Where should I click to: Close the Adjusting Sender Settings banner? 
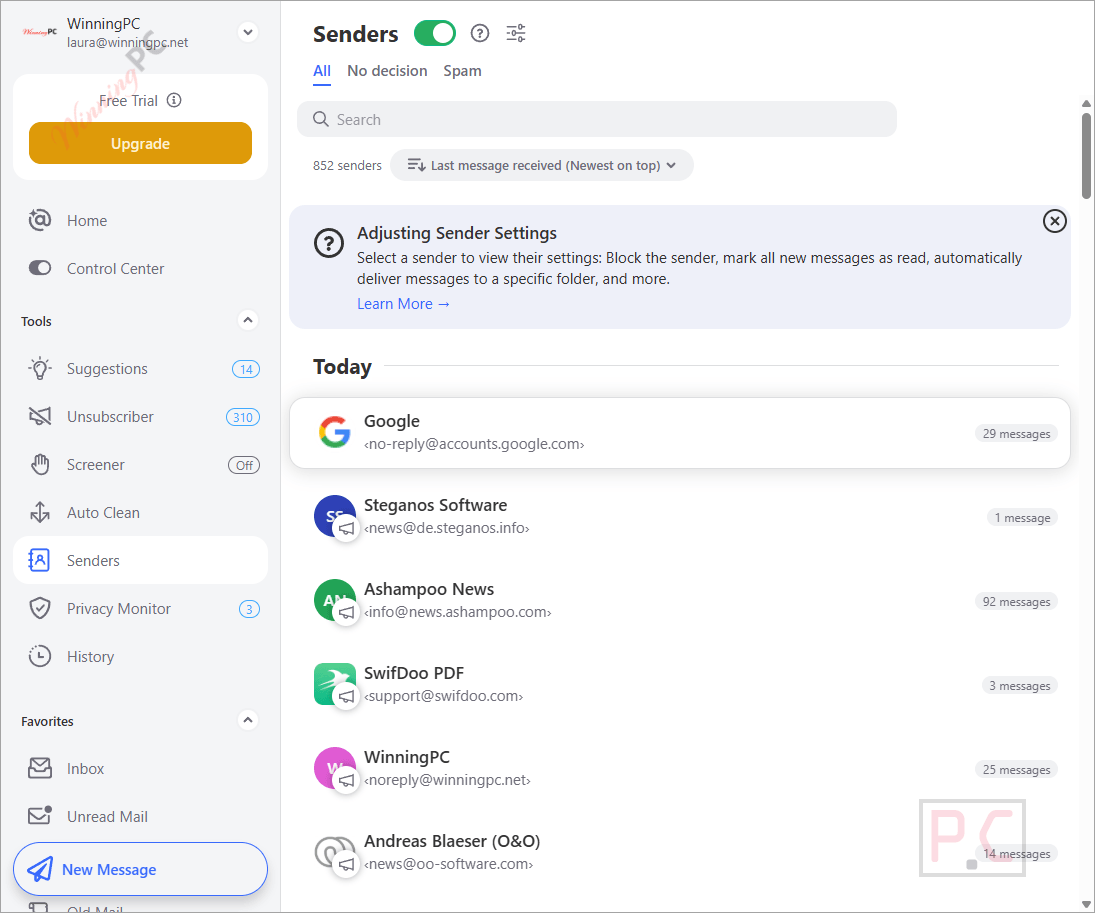click(1054, 221)
